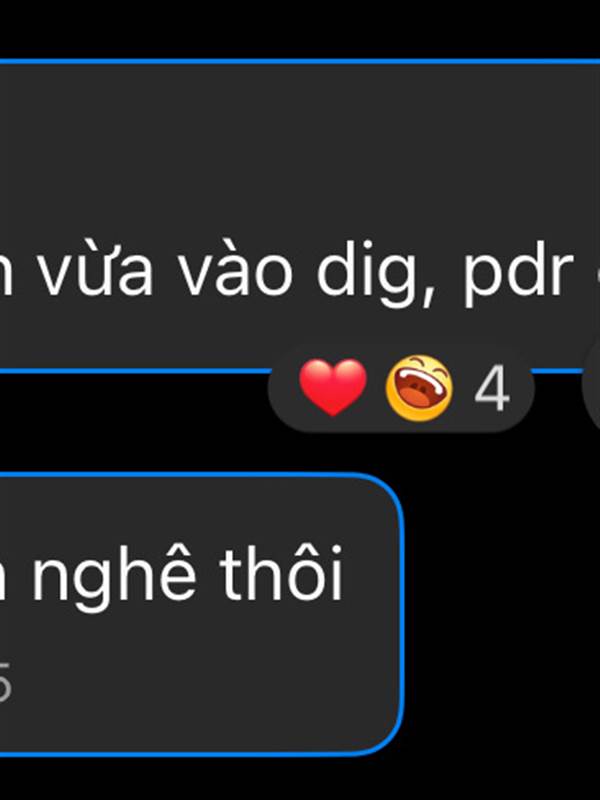Click the black area right of lower bubble
This screenshot has width=600, height=800.
pos(503,612)
